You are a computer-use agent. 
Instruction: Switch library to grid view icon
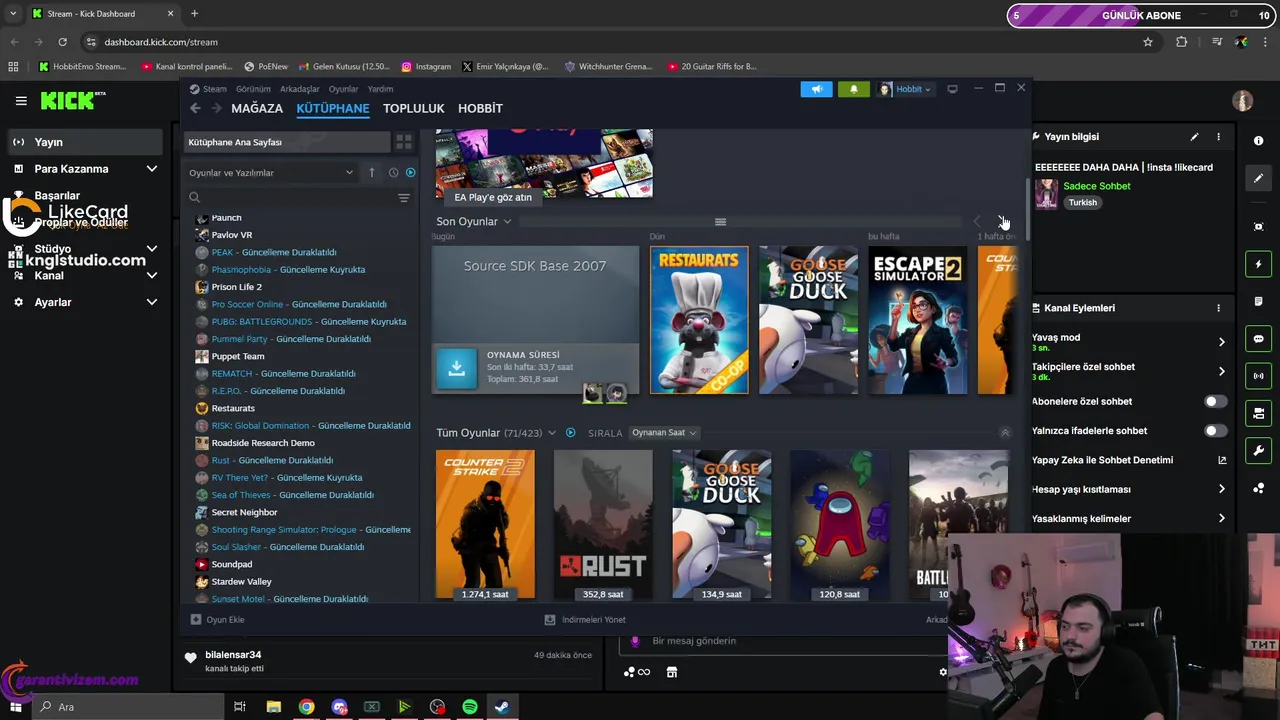(404, 142)
